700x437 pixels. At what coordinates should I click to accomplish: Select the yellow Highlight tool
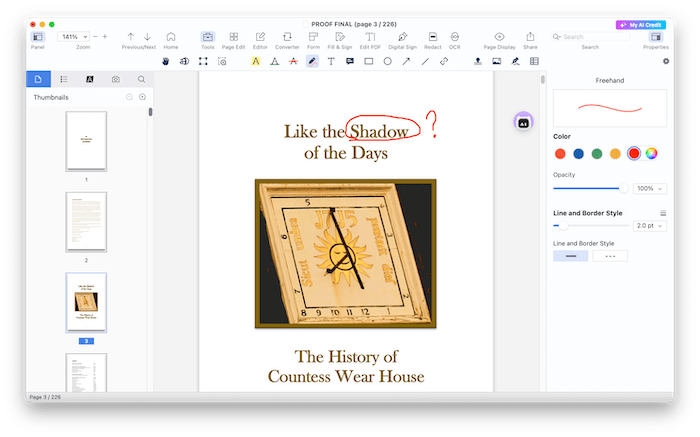pyautogui.click(x=256, y=61)
